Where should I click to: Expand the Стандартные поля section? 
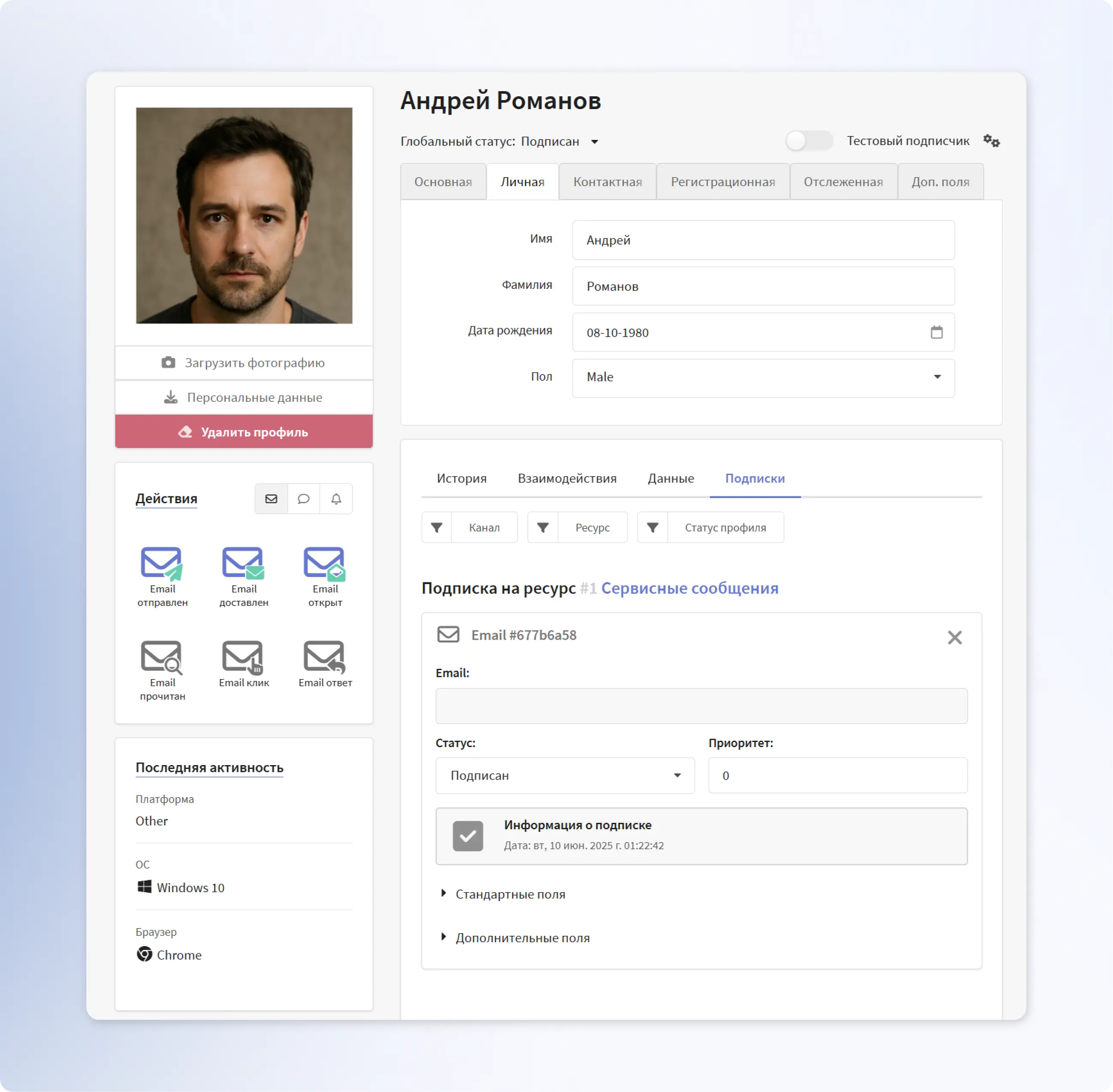(510, 894)
